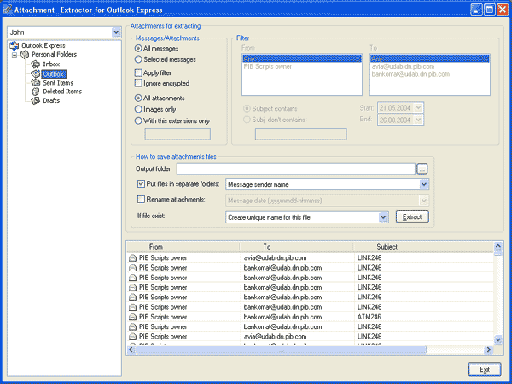Uncheck Put files in separate folders
The height and width of the screenshot is (384, 512).
click(141, 184)
